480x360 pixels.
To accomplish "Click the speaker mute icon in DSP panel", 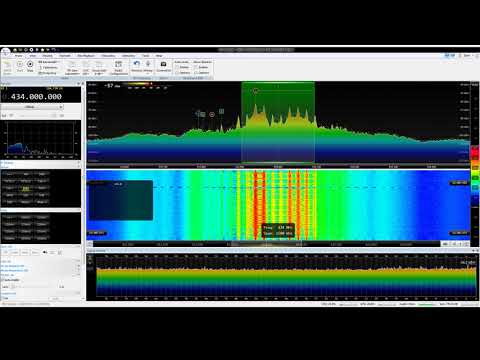I will click(45, 253).
